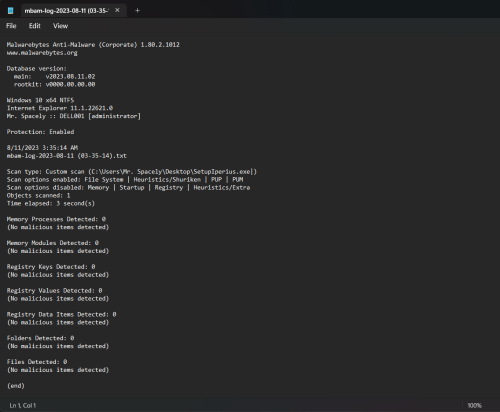Screen dimensions: 500x412
Task: Click the Database version main line
Action: (x=54, y=76)
